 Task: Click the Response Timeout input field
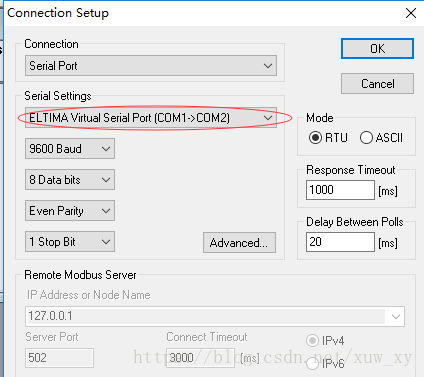pos(340,190)
